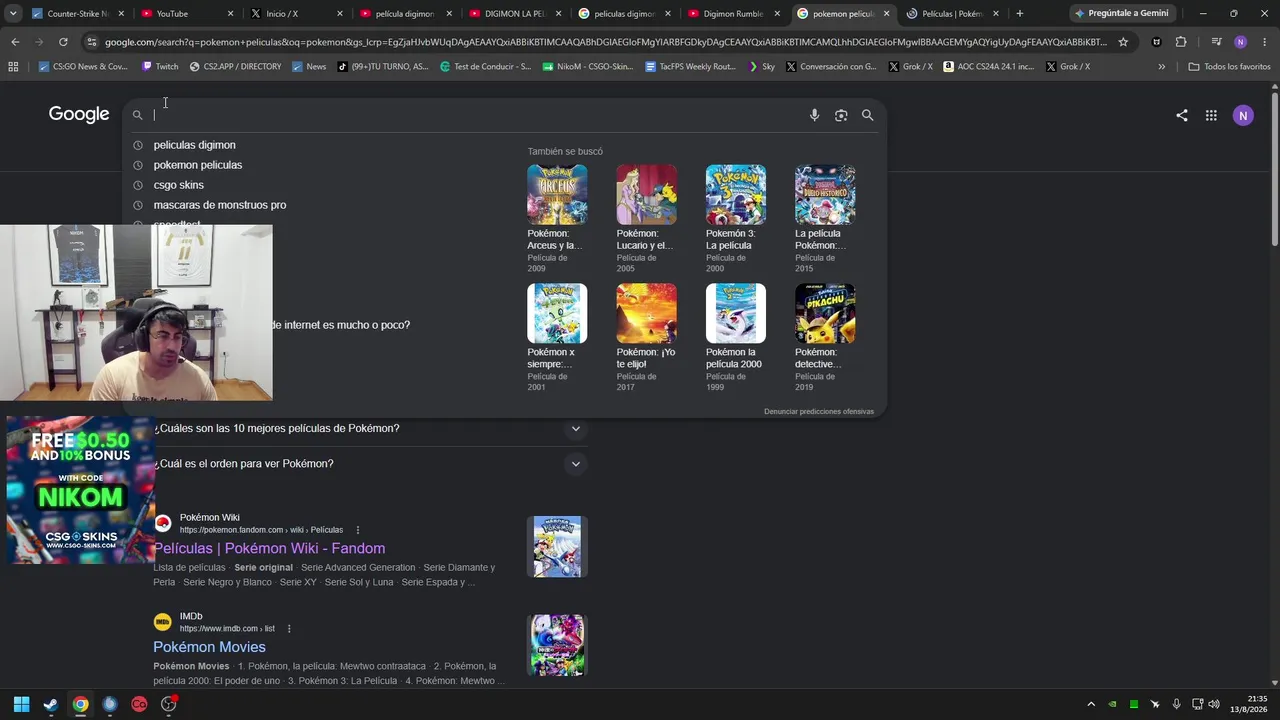
Task: Open the Todos los favoritos folder
Action: pos(1229,66)
